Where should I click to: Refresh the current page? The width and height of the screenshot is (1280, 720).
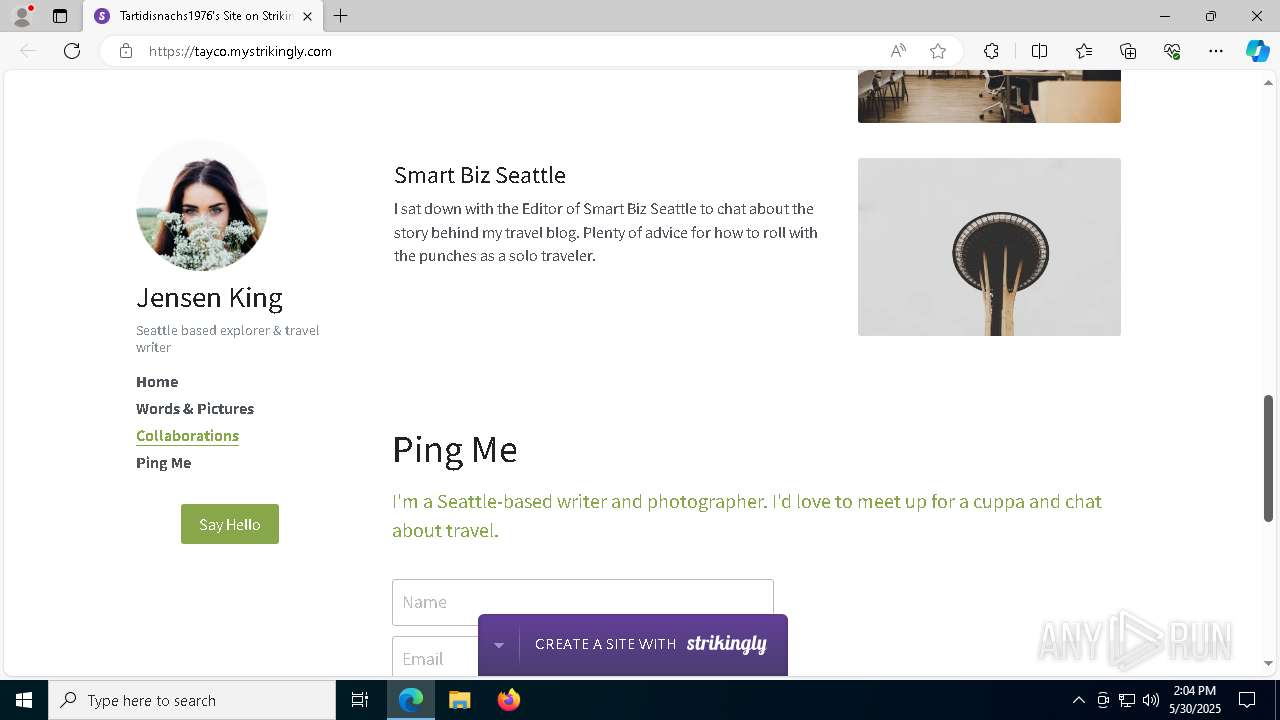coord(72,51)
